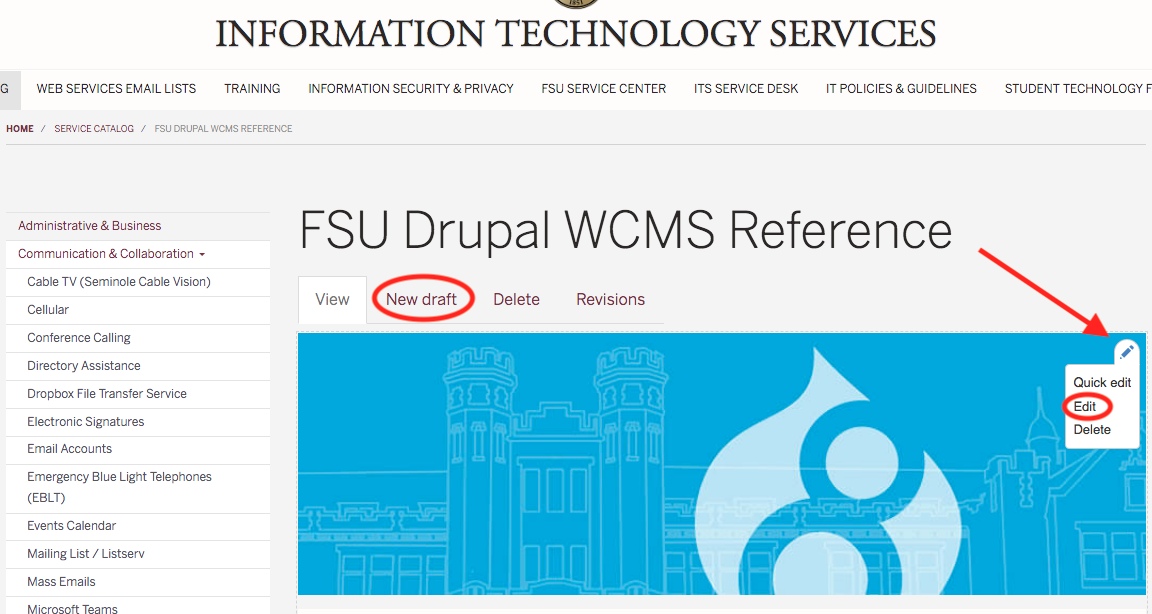Open Administrative & Business sidebar section
This screenshot has height=614, width=1152.
coord(90,225)
